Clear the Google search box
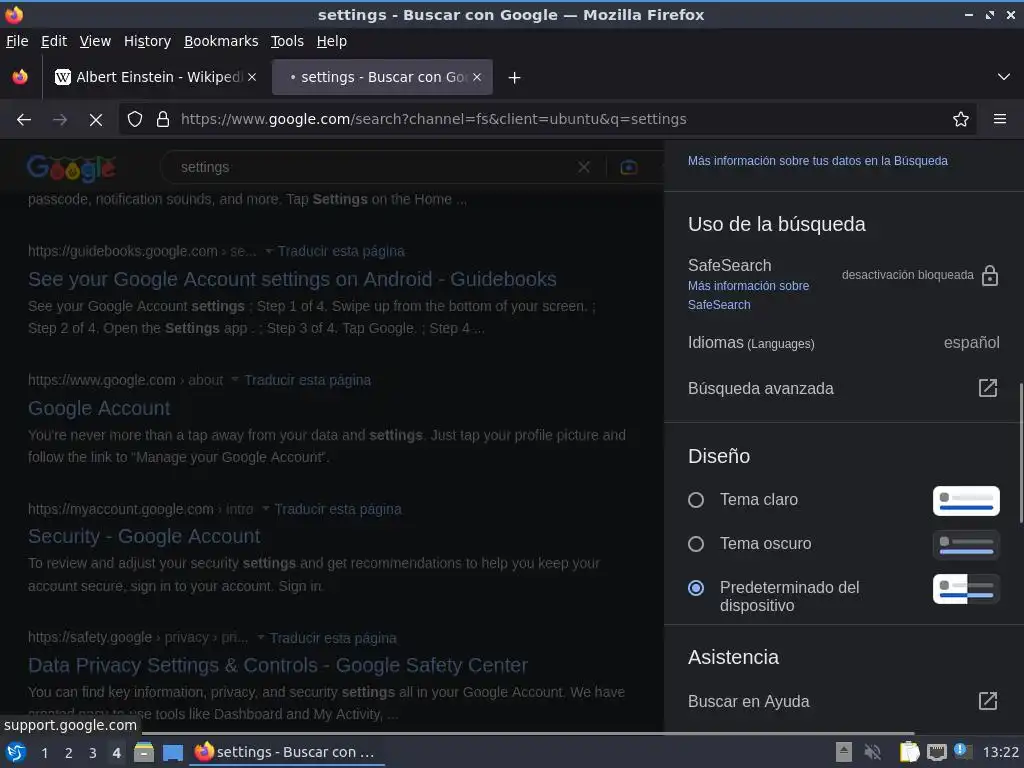The height and width of the screenshot is (768, 1024). [x=583, y=167]
